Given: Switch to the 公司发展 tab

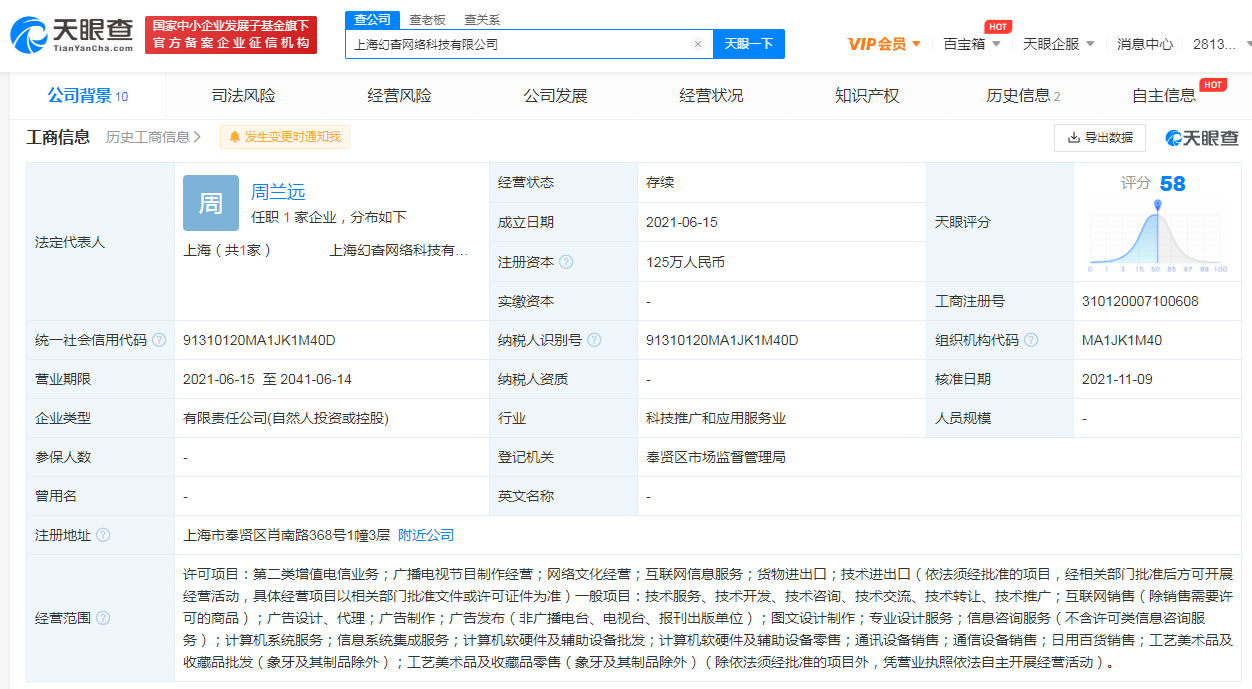Looking at the screenshot, I should coord(555,96).
